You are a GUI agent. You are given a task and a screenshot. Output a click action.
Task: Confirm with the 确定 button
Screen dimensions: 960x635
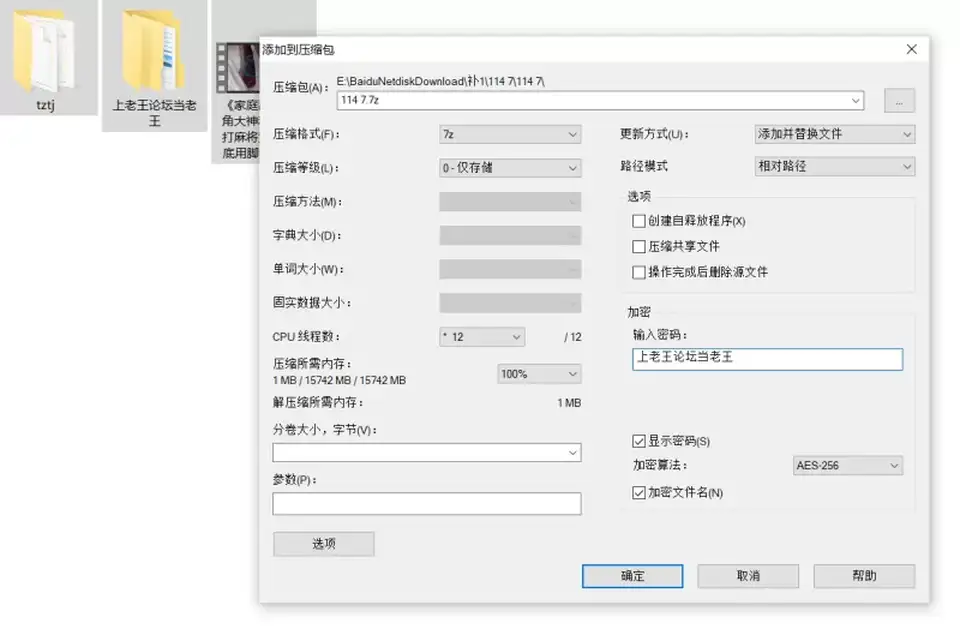[632, 576]
